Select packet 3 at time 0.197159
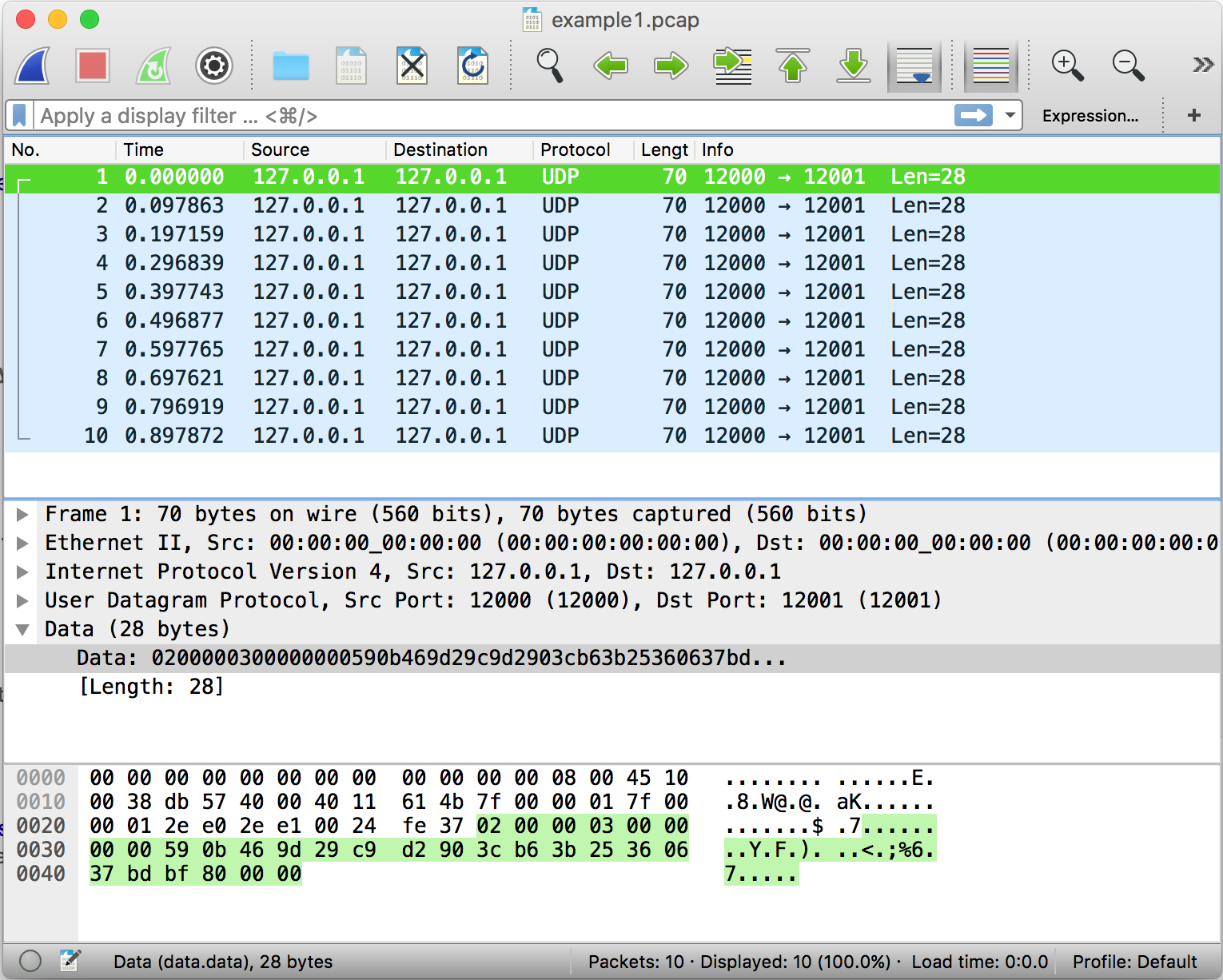Image resolution: width=1223 pixels, height=980 pixels. click(x=612, y=235)
